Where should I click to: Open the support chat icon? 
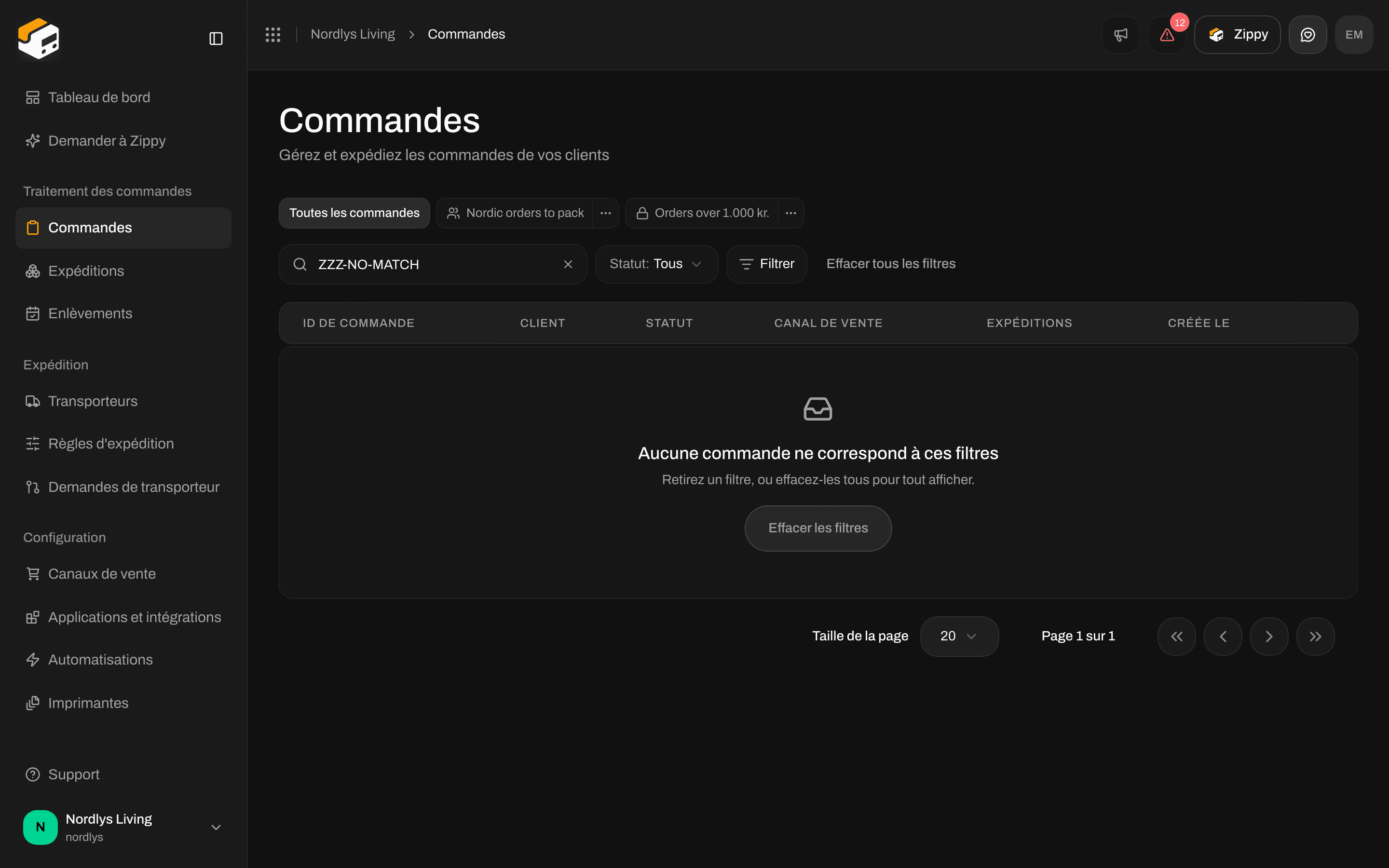(1307, 34)
